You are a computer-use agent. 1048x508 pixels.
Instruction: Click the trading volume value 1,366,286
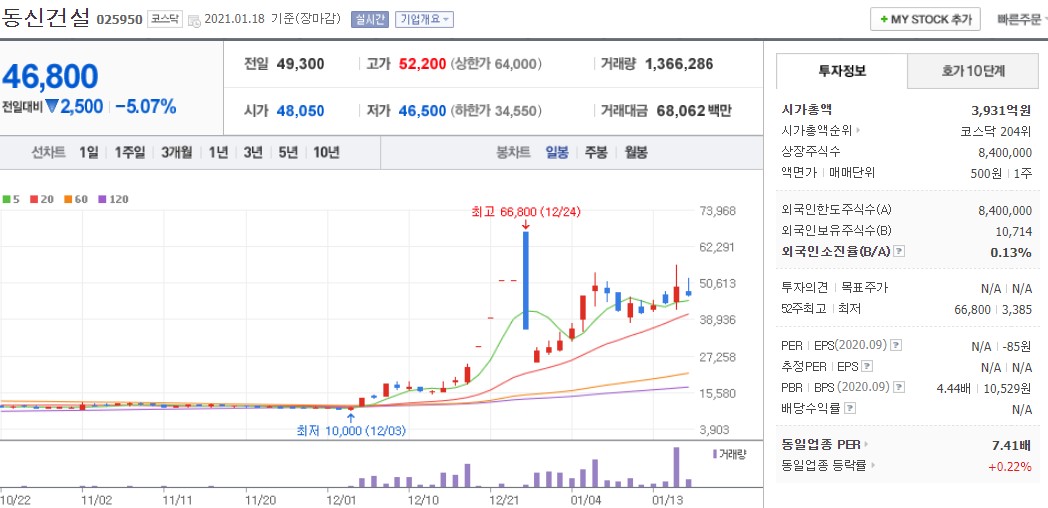click(x=679, y=64)
